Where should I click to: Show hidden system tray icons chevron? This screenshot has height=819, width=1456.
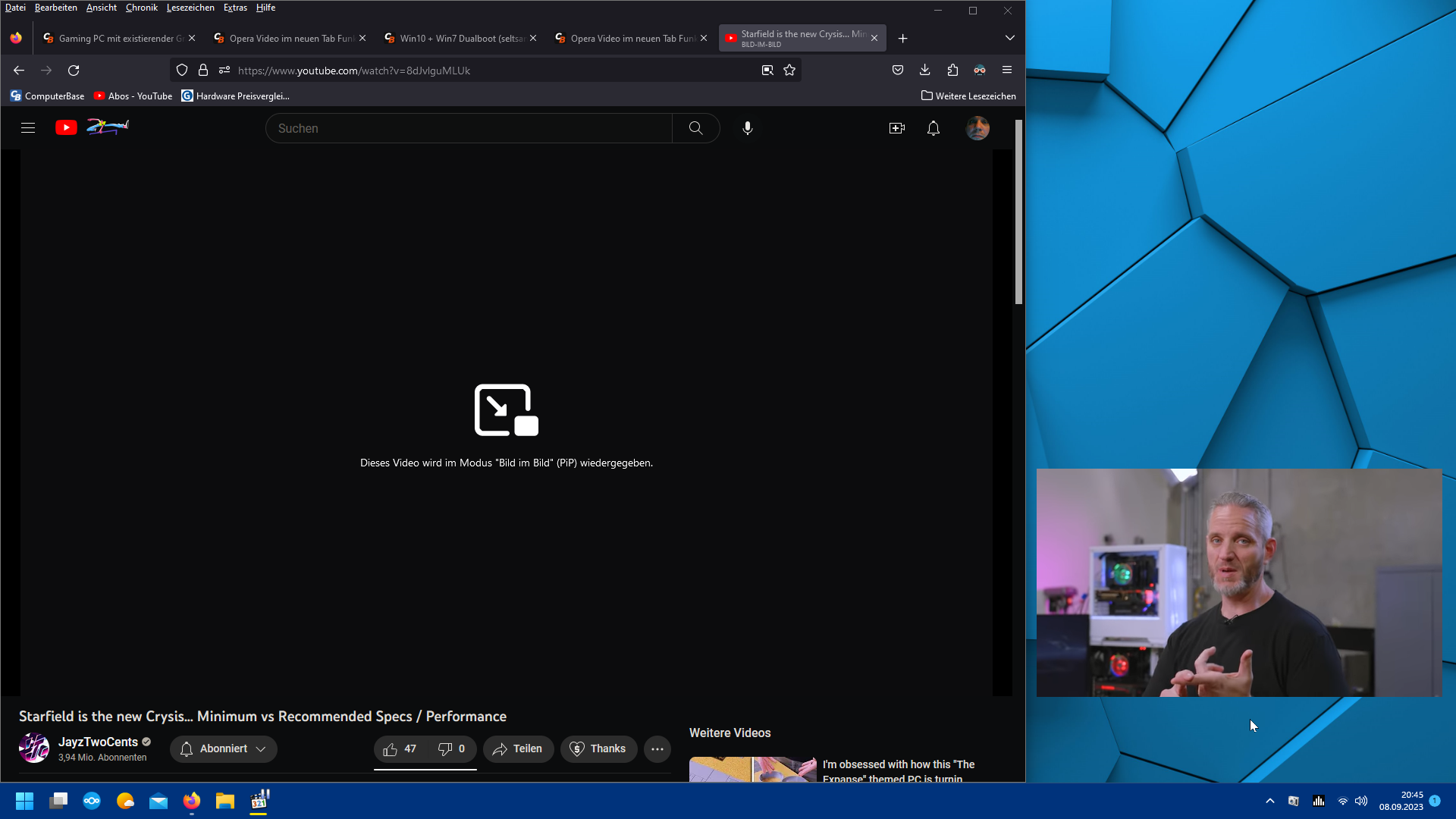click(1269, 801)
